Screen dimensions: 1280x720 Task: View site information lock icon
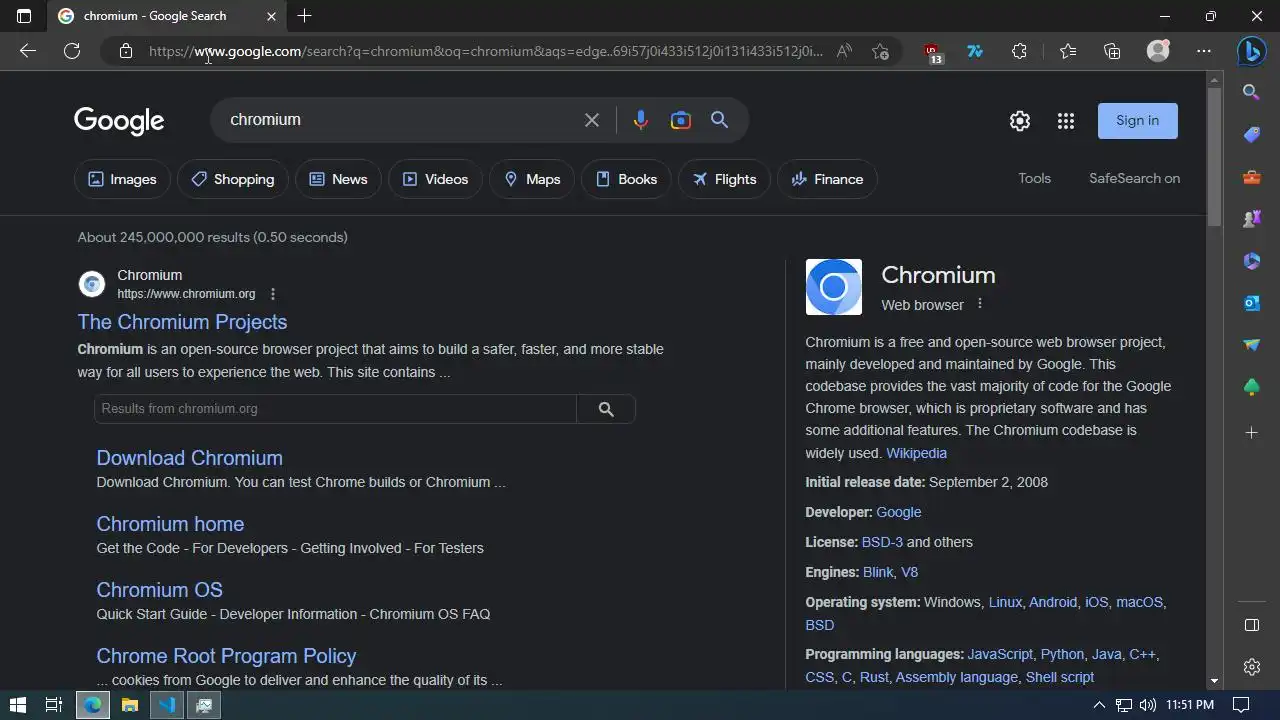click(x=126, y=51)
